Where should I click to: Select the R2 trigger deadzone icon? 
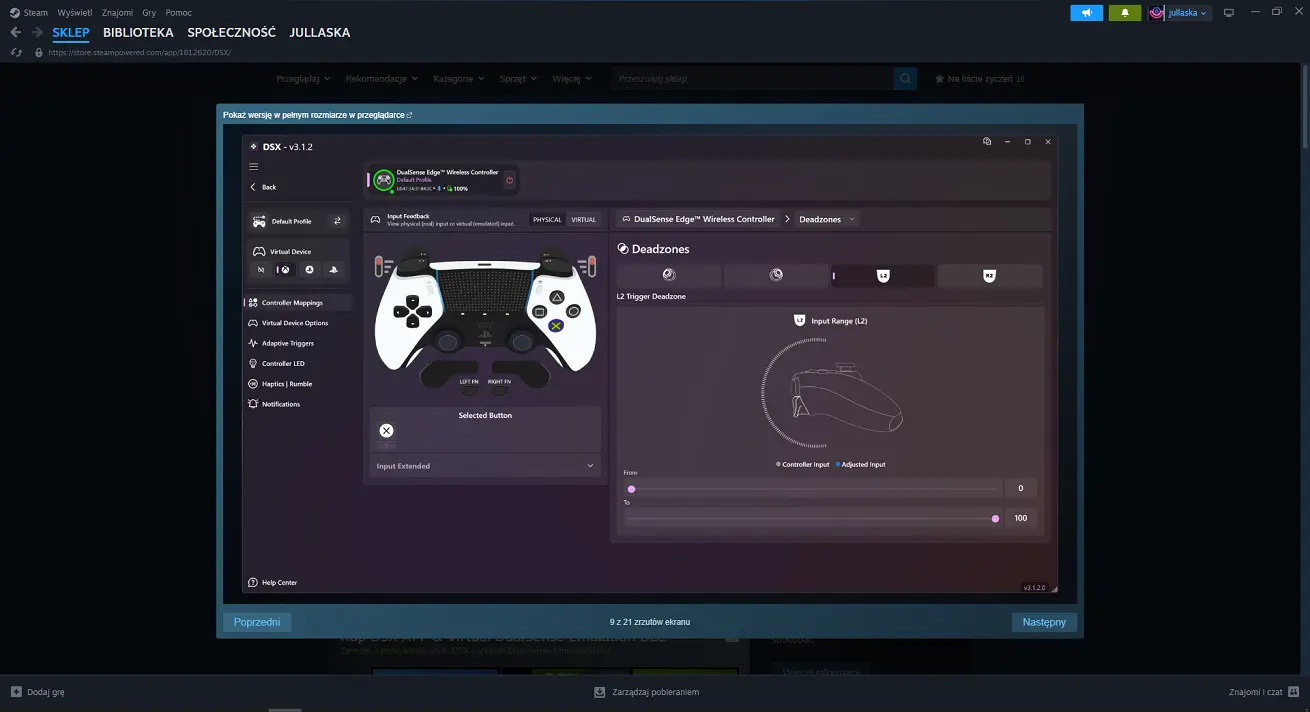click(989, 276)
